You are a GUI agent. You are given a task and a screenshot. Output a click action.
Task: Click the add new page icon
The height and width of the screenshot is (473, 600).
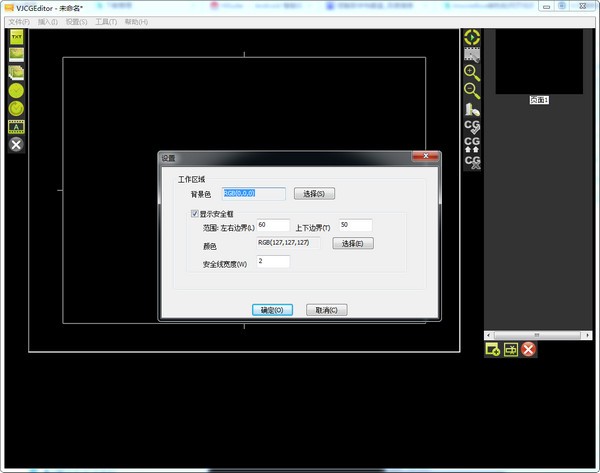pos(493,349)
